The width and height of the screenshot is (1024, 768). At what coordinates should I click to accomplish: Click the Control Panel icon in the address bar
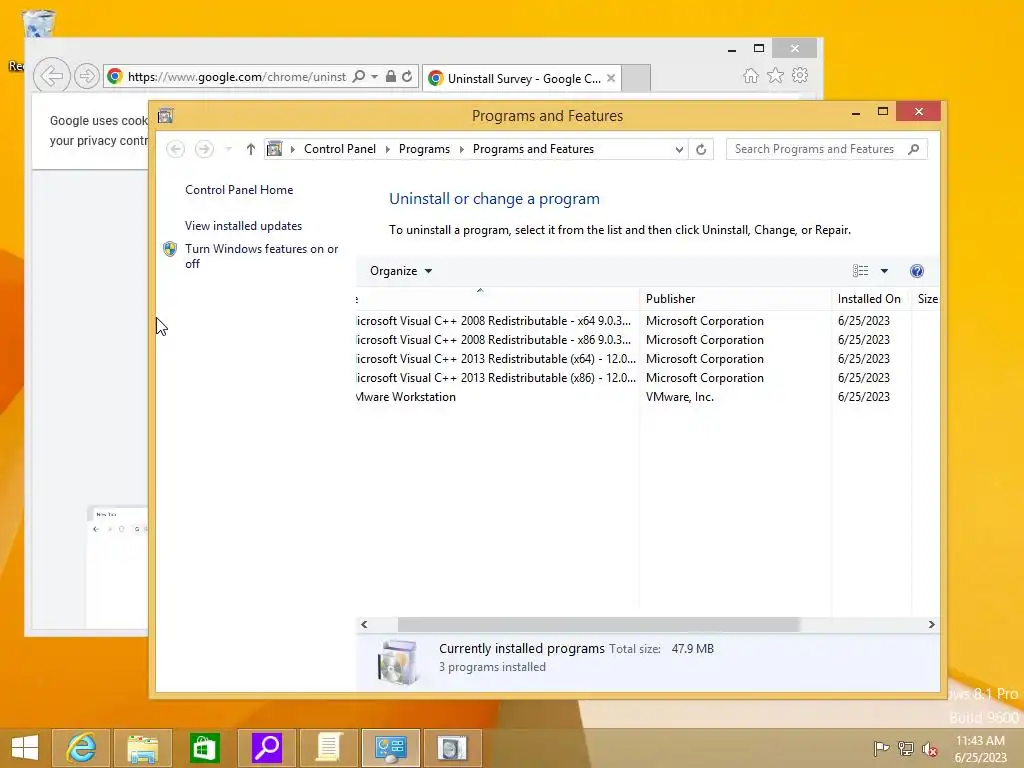[275, 149]
